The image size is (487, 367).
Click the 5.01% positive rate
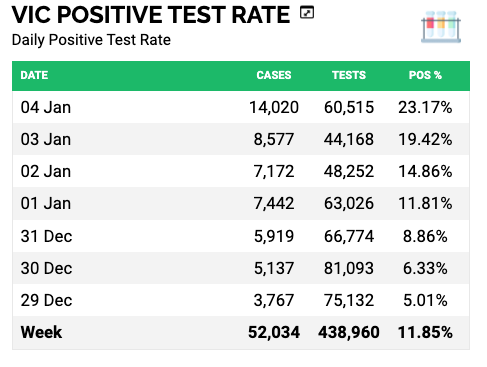tap(425, 300)
